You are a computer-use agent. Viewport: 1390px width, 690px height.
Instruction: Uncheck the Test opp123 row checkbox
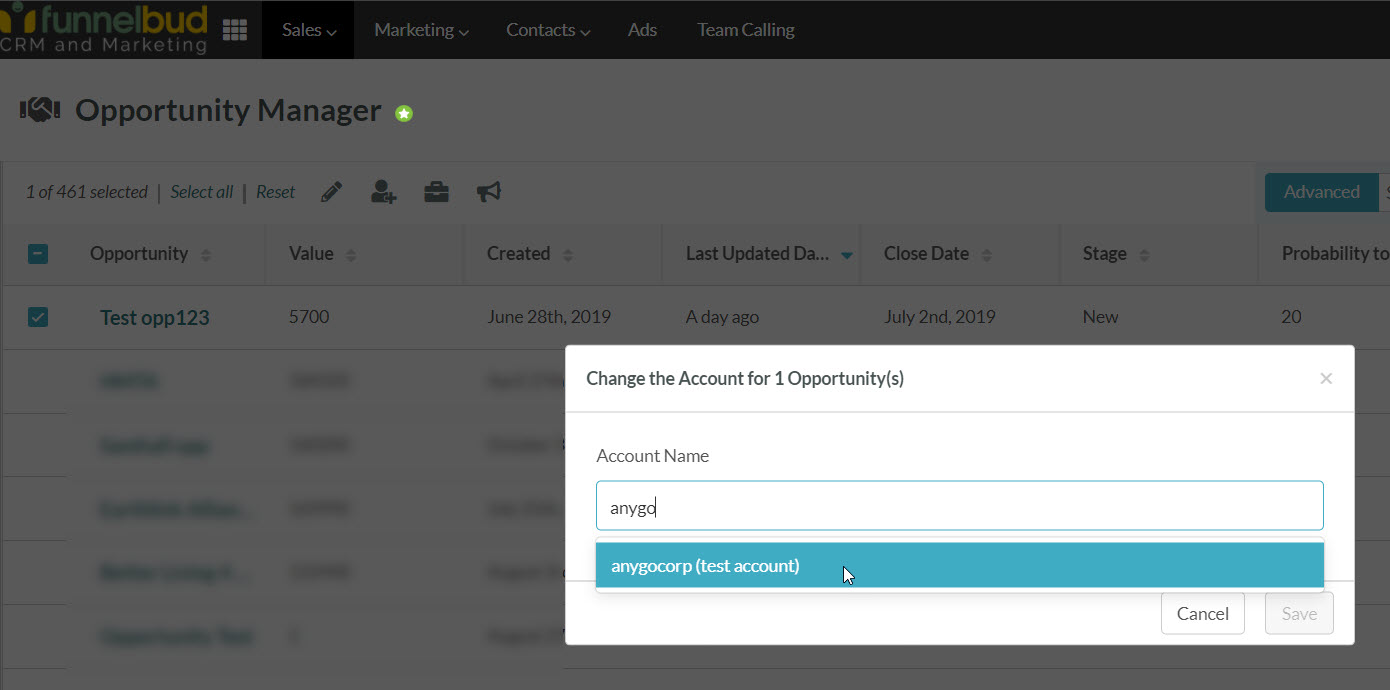(x=38, y=317)
